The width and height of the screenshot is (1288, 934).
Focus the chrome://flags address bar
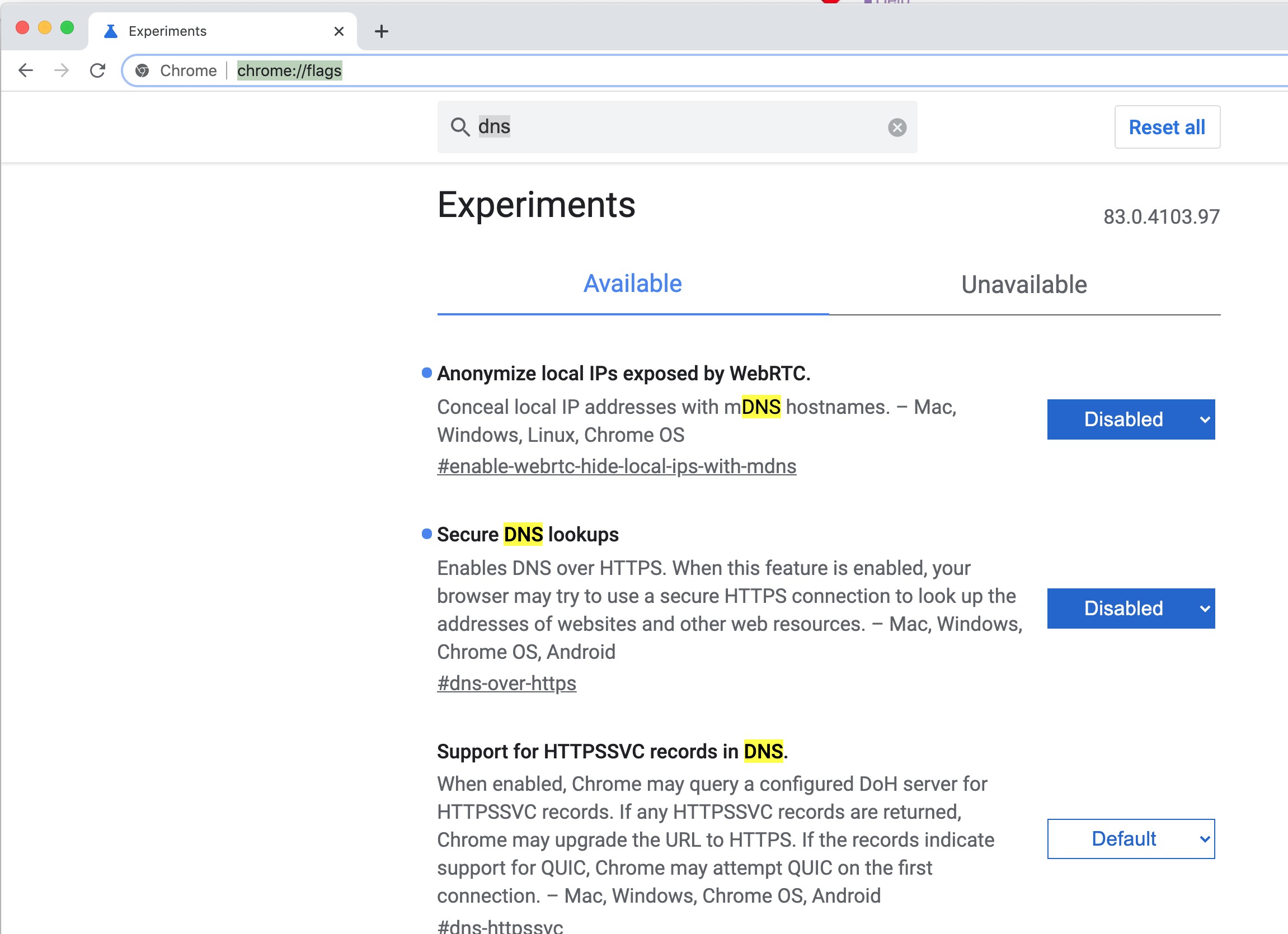coord(704,70)
